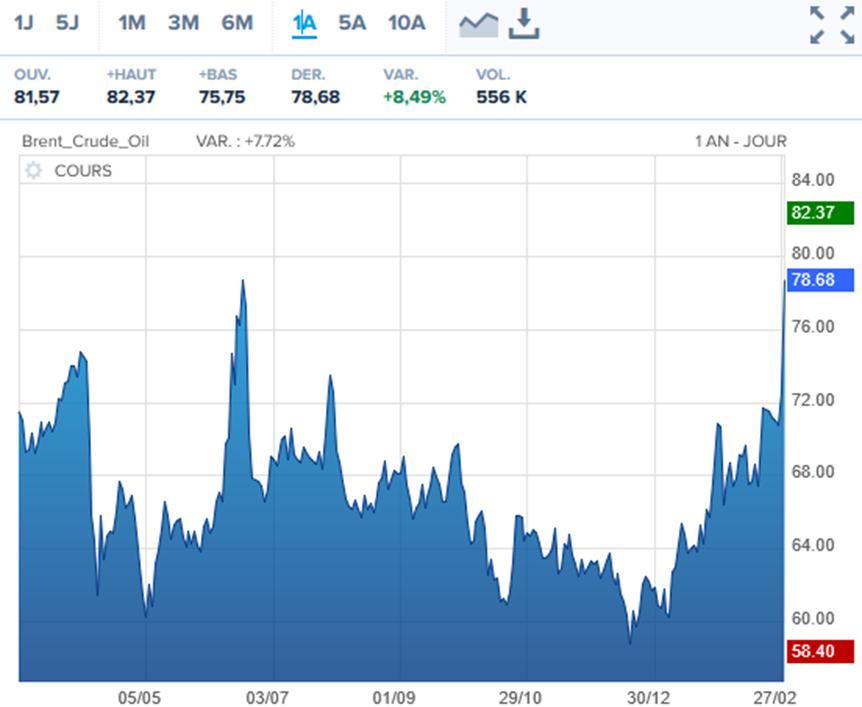The image size is (862, 707).
Task: Select the 1J one-day time range
Action: coord(24,23)
